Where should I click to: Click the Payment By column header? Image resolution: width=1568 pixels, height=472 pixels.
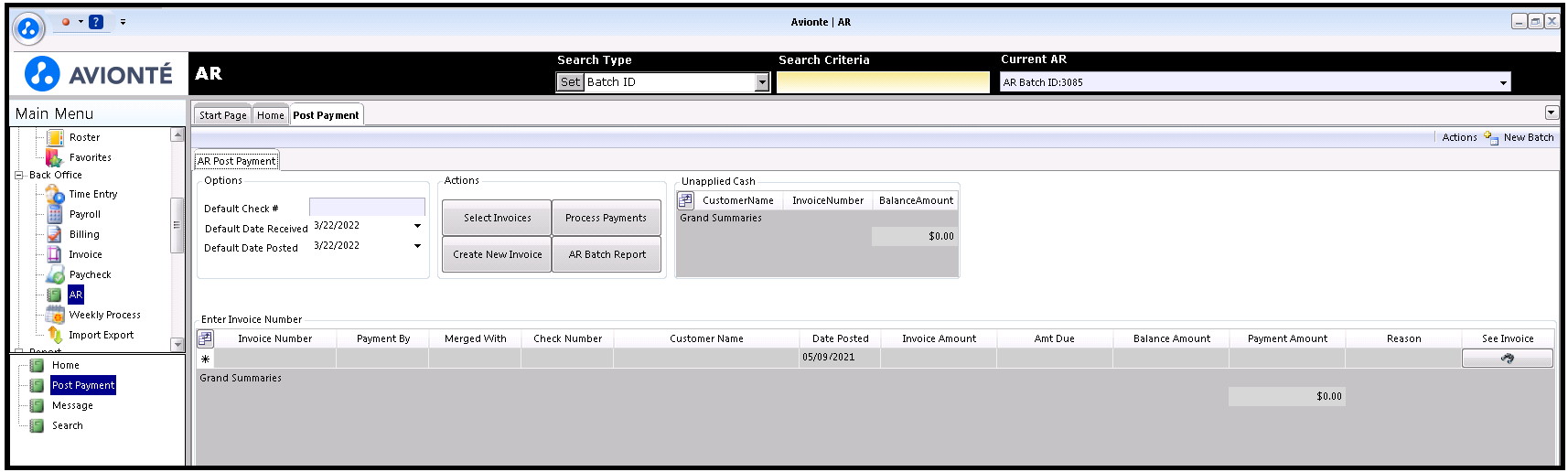coord(382,338)
